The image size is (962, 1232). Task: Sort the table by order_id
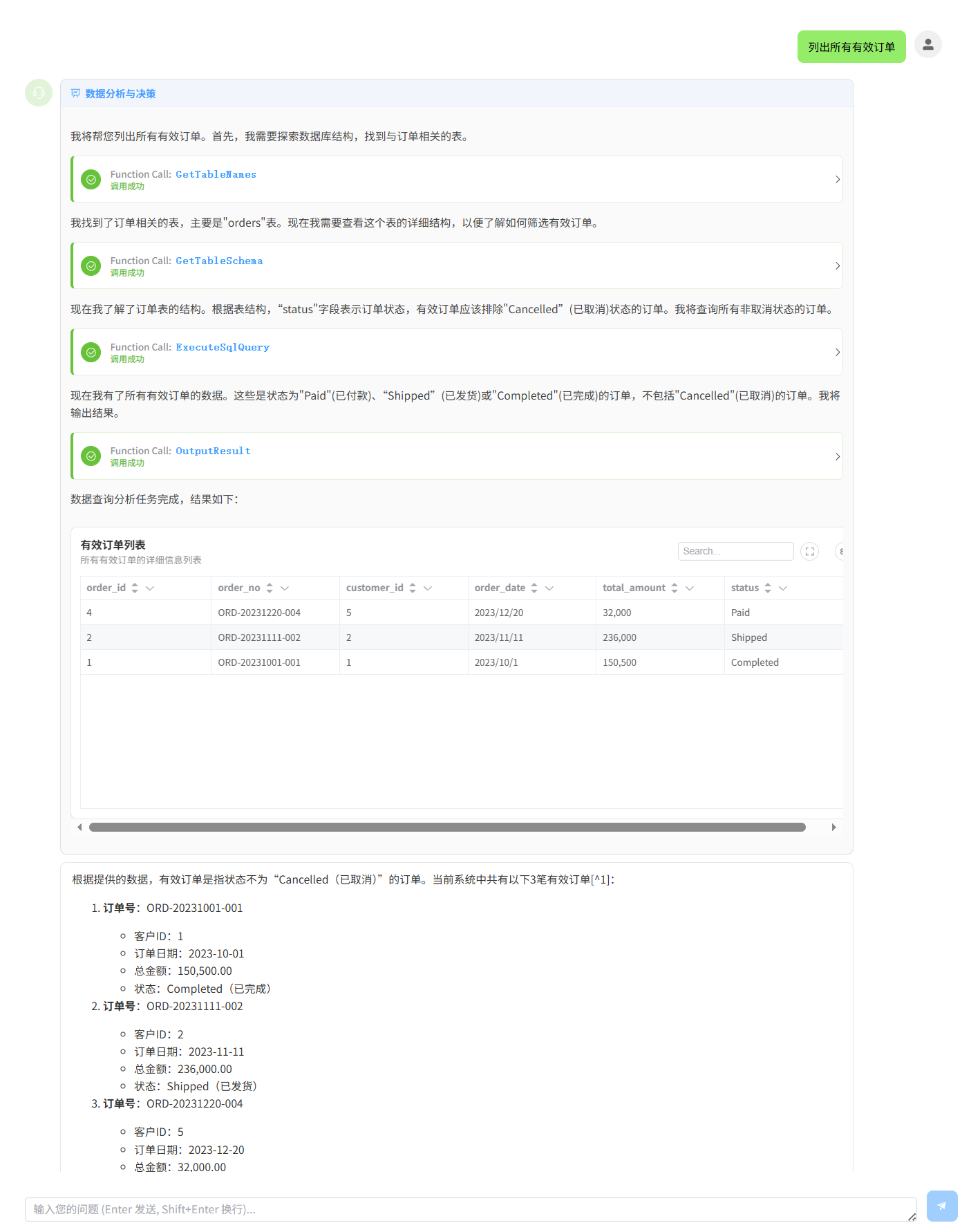point(135,588)
